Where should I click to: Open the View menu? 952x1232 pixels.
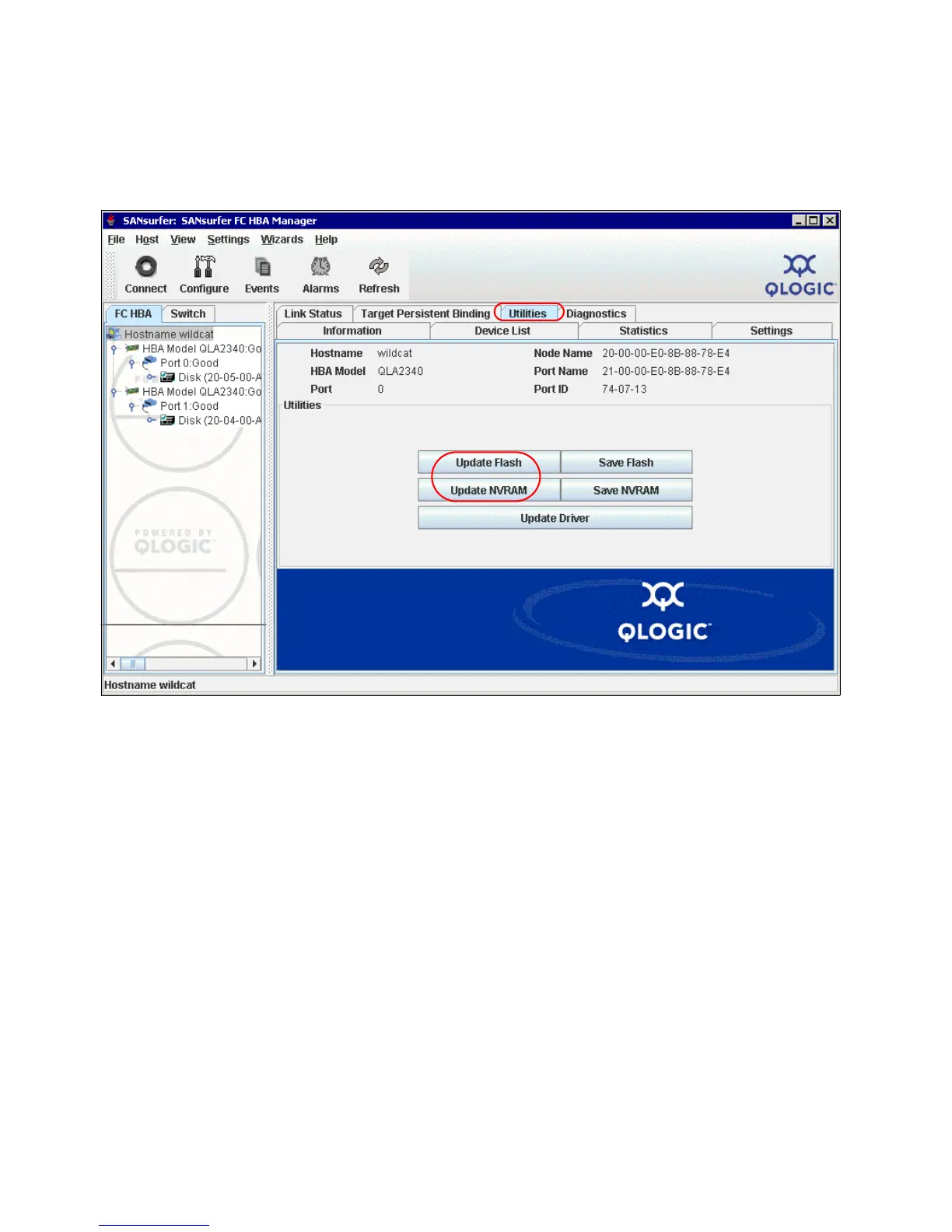pos(183,240)
